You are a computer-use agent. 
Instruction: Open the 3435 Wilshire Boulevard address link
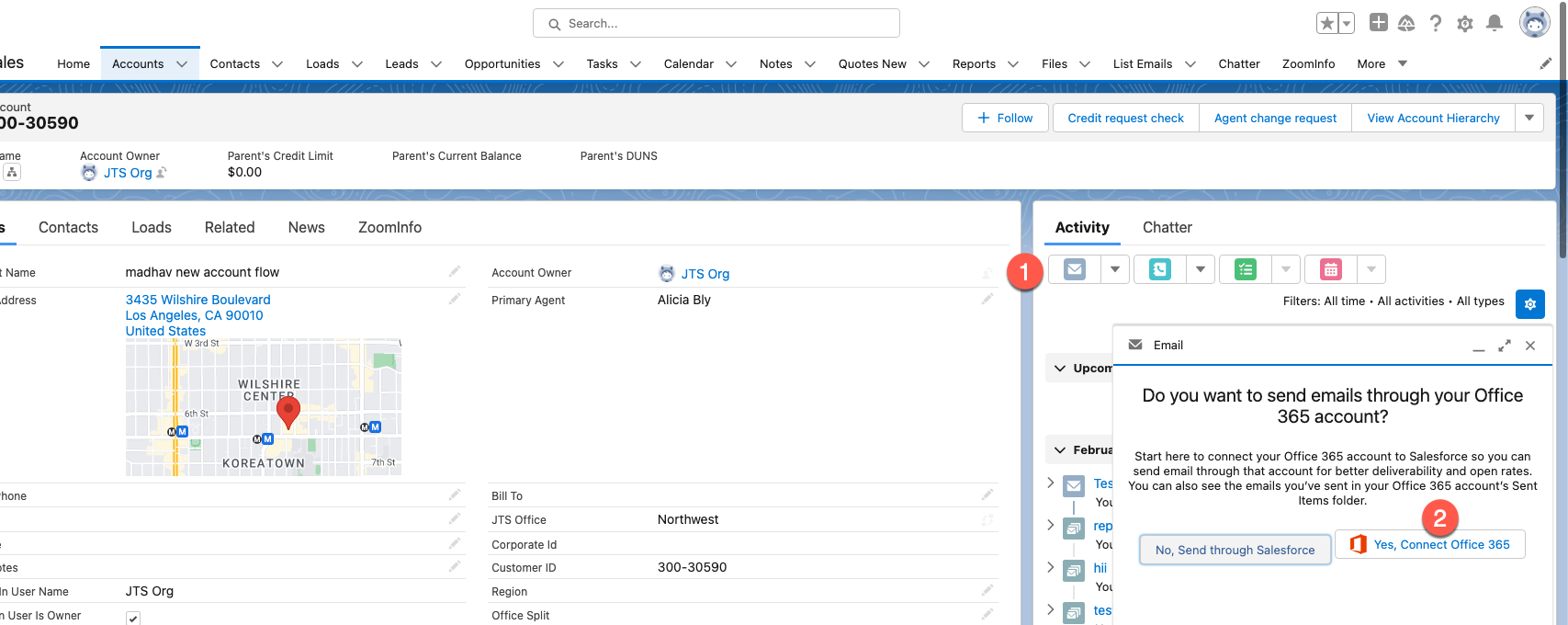(x=198, y=300)
